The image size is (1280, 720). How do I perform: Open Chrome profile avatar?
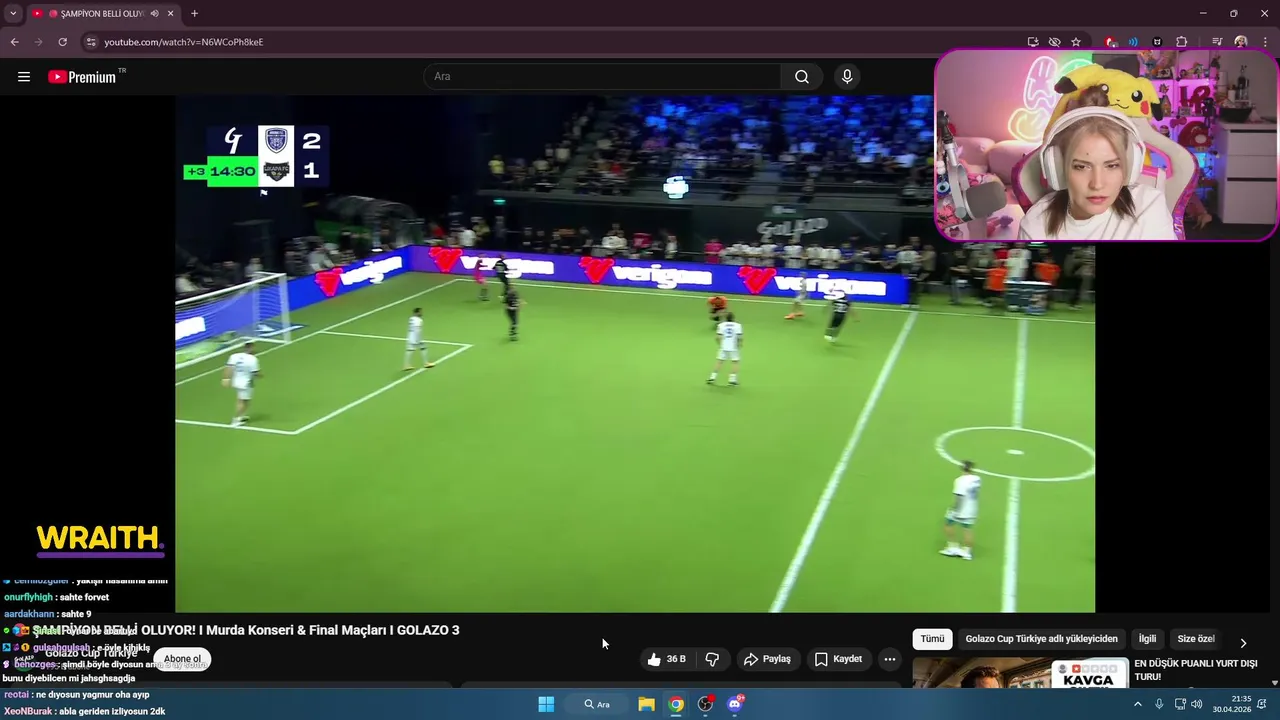tap(1241, 42)
